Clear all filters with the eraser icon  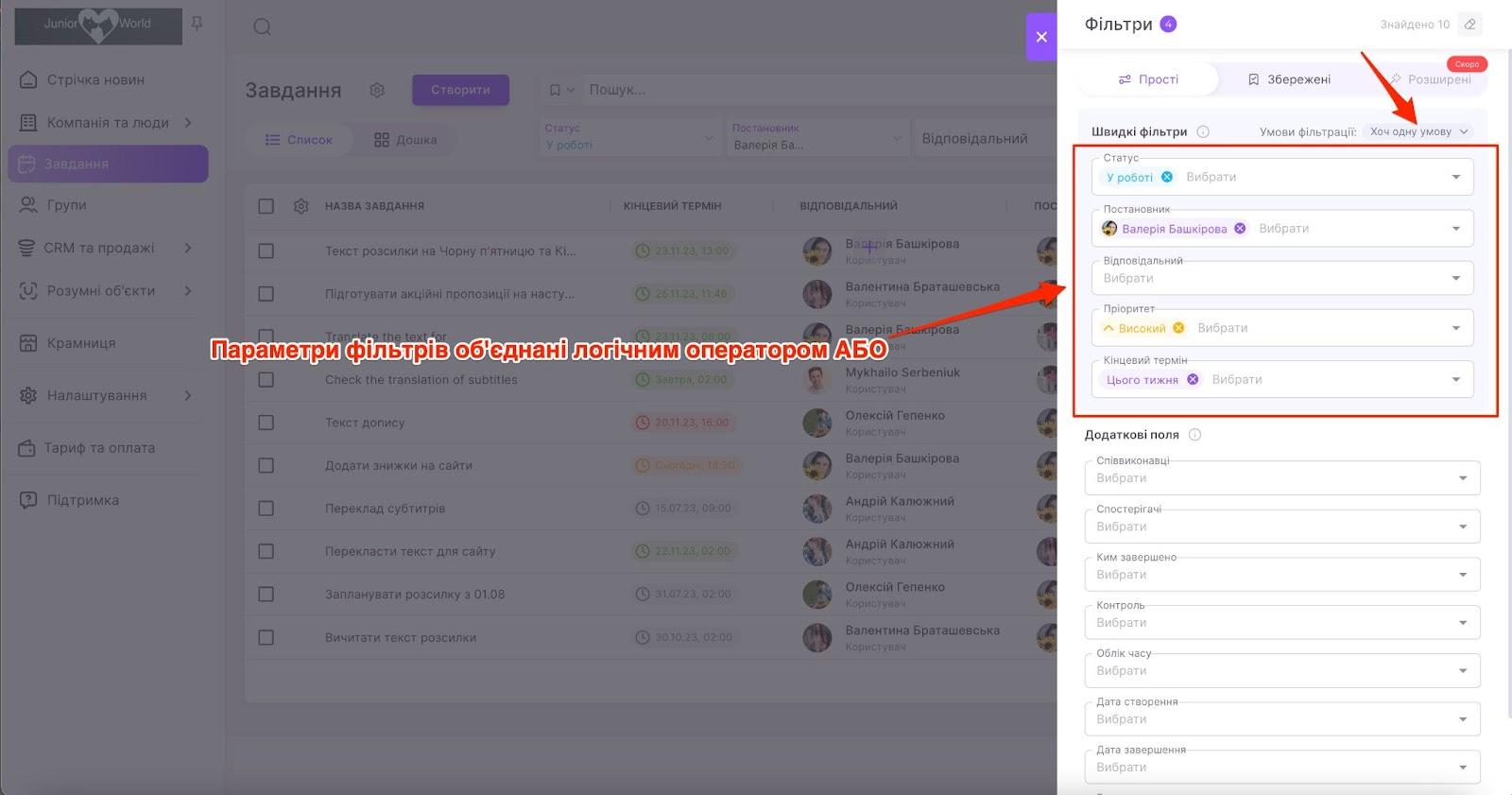coord(1469,25)
